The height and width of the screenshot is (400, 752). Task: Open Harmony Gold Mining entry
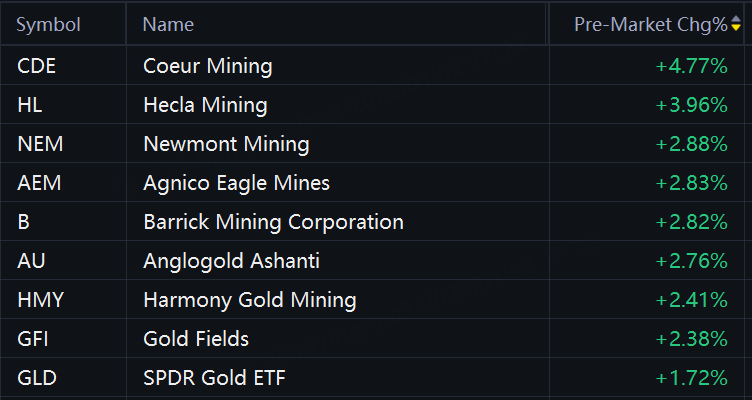tap(250, 300)
